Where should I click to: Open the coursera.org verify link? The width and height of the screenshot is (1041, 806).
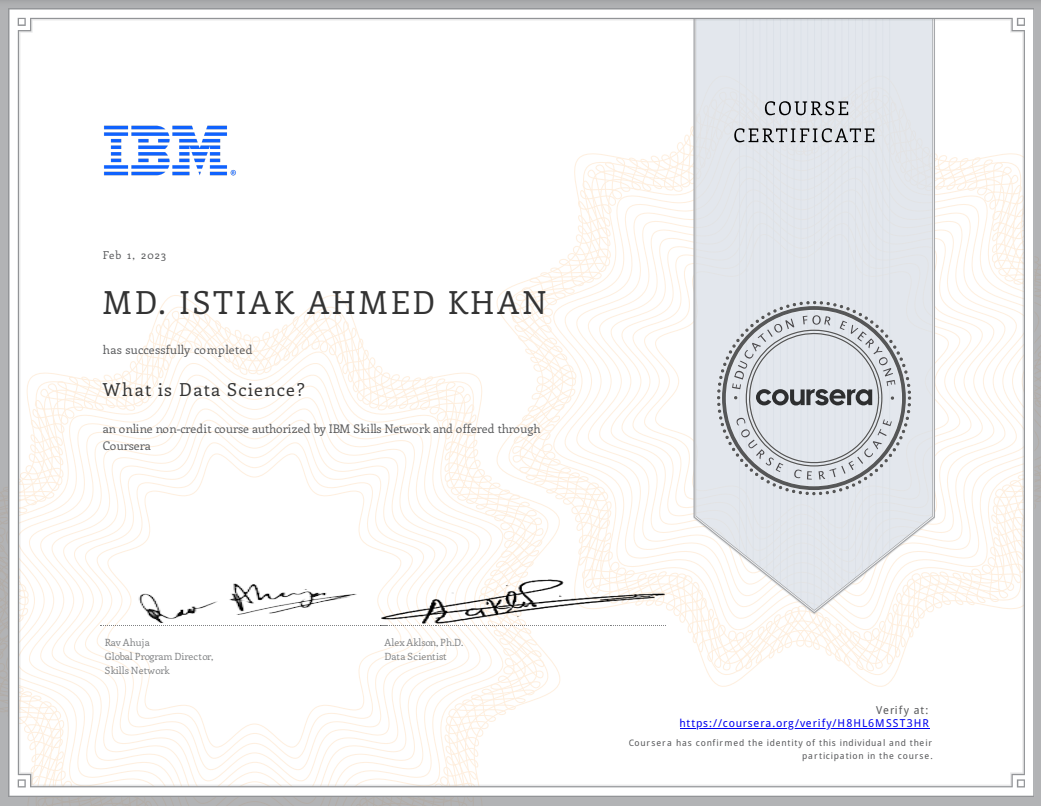804,723
